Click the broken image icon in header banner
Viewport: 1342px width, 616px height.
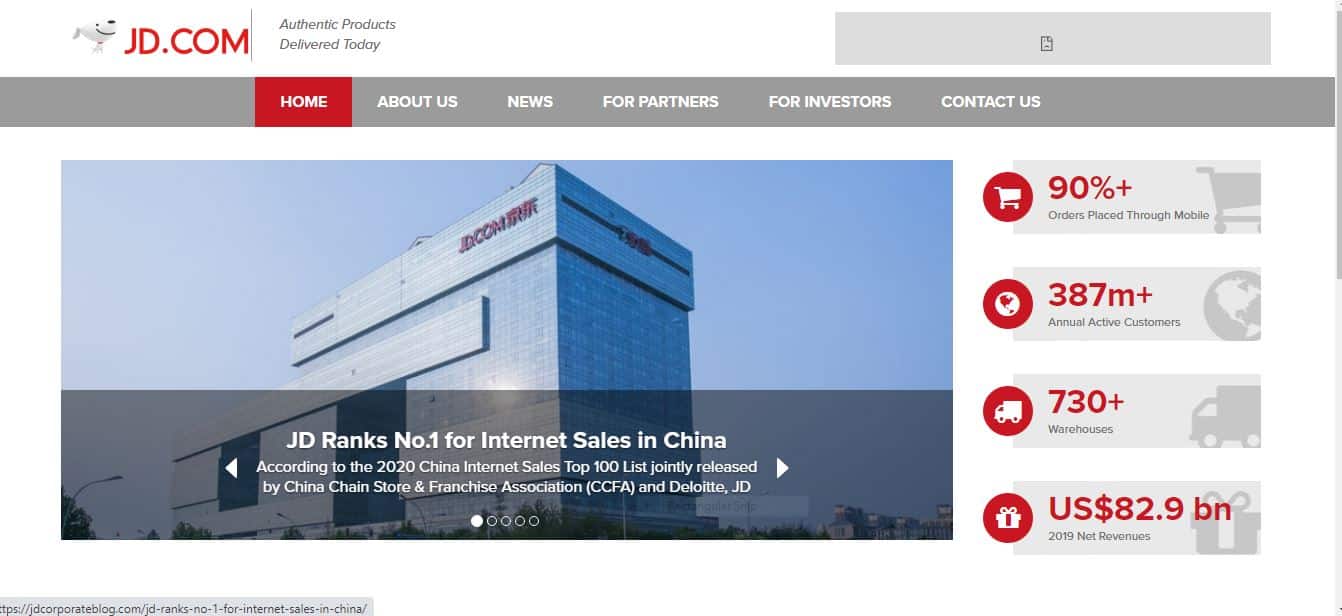coord(1046,43)
